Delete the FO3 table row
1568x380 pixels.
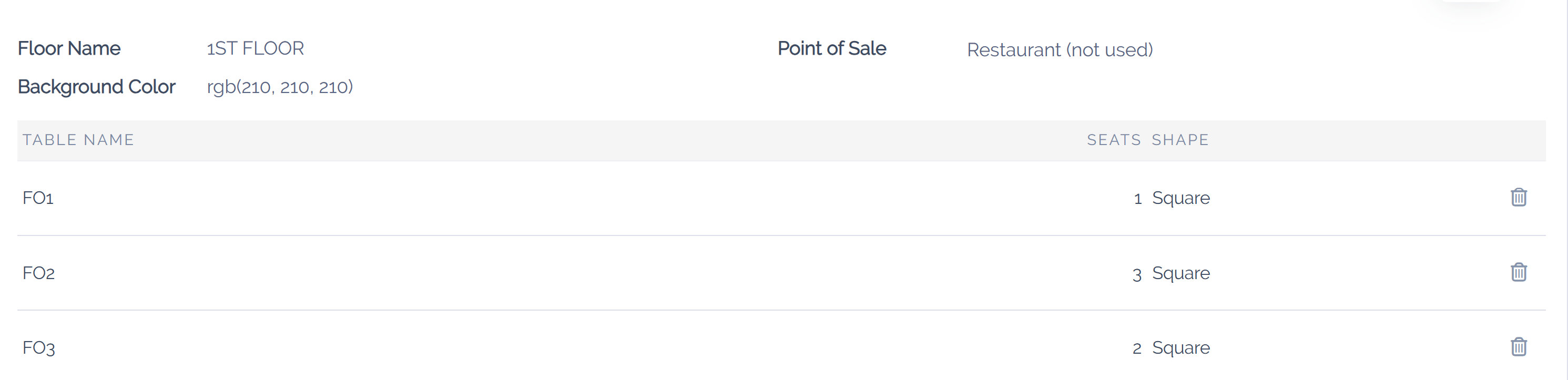(1518, 346)
